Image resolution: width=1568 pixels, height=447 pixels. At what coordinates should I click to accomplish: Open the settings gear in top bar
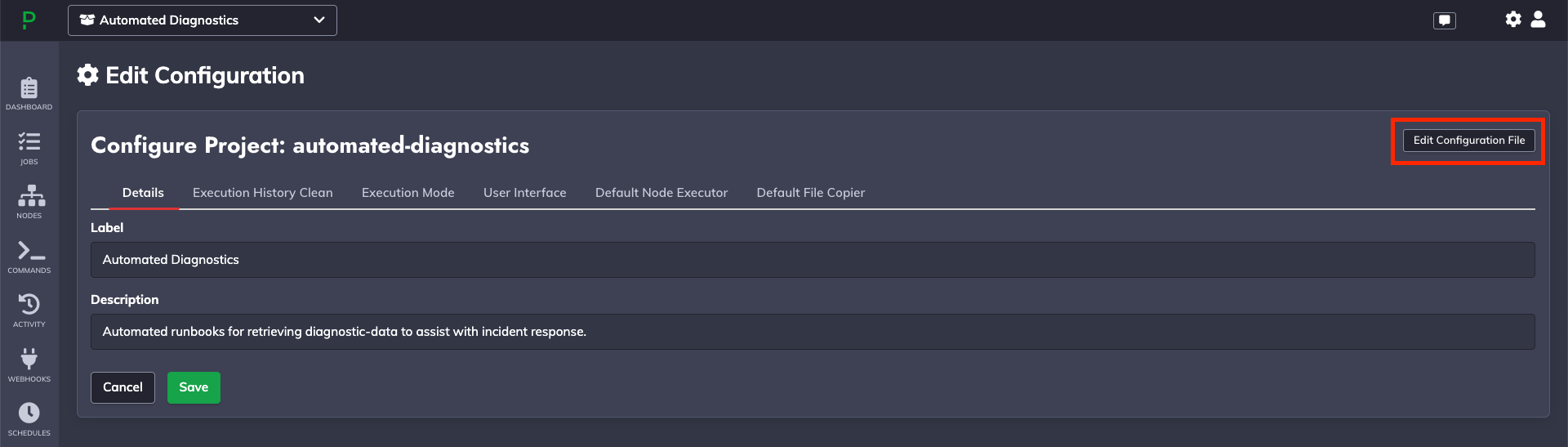pos(1513,19)
